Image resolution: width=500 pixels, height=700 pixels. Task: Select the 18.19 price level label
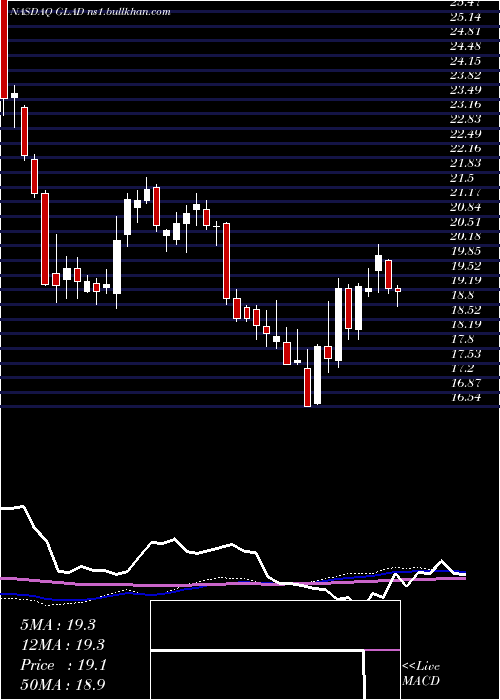click(x=466, y=324)
